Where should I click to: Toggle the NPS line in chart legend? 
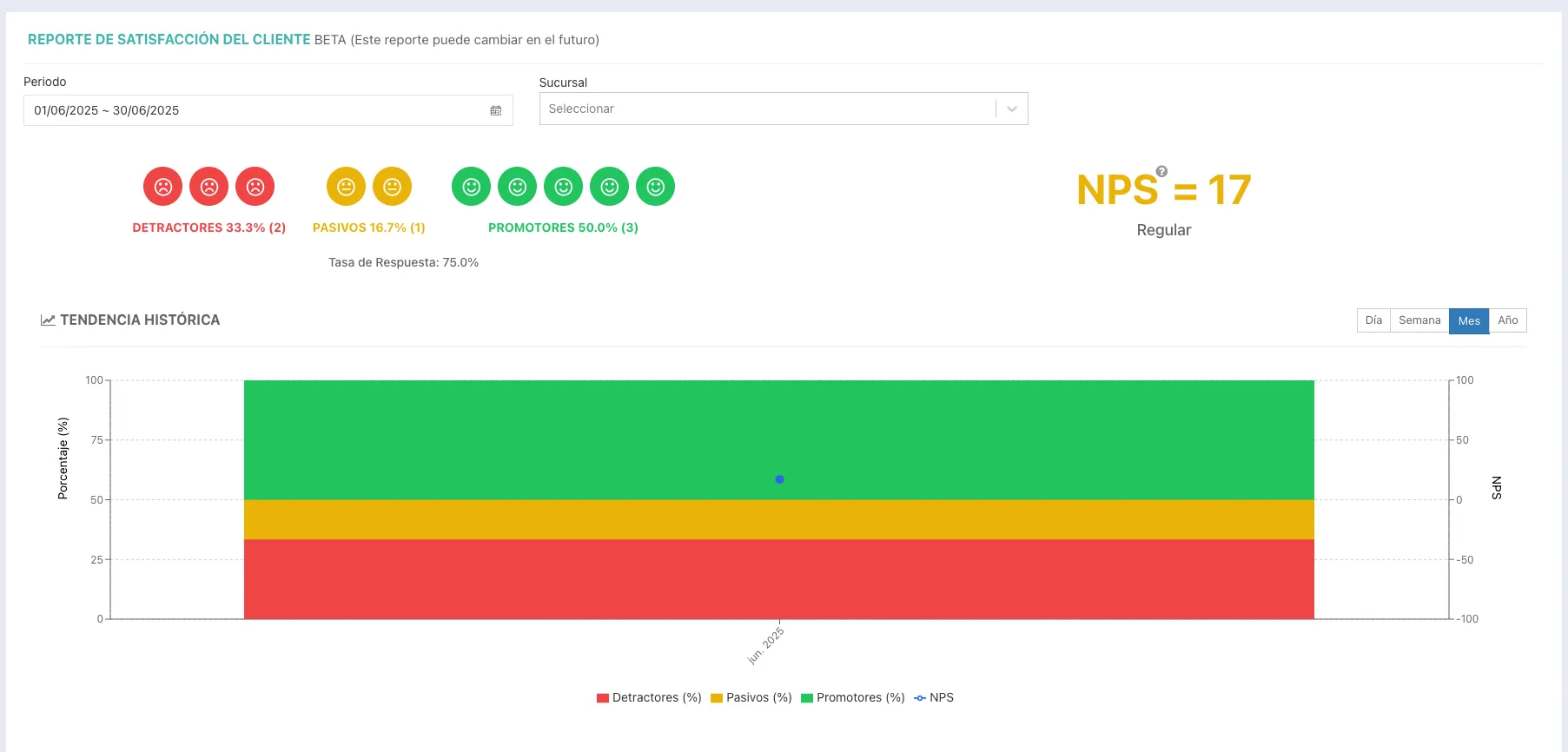click(x=934, y=697)
